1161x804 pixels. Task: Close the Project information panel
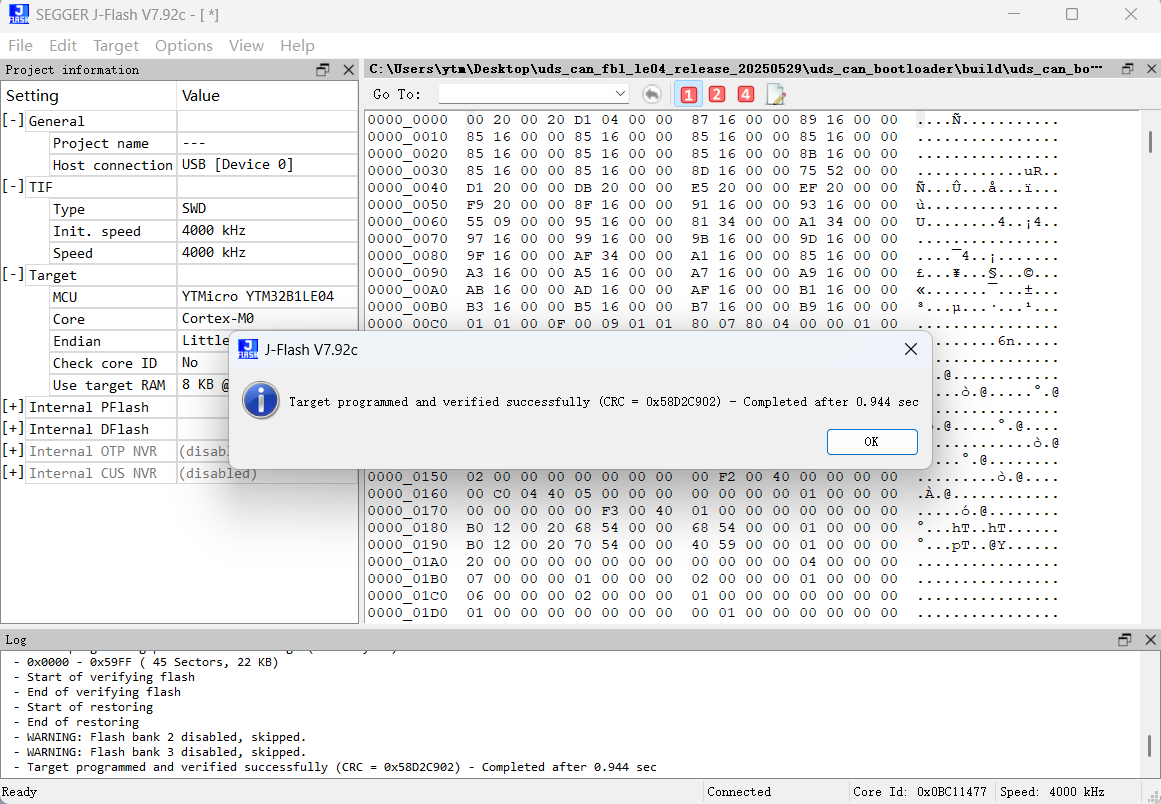(x=348, y=70)
